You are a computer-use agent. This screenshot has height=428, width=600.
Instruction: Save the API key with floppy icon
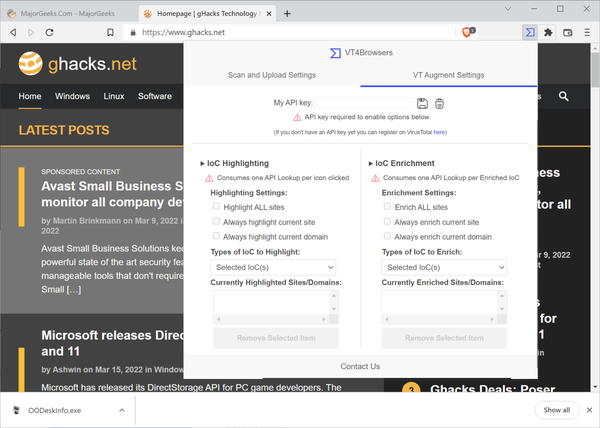coord(422,103)
